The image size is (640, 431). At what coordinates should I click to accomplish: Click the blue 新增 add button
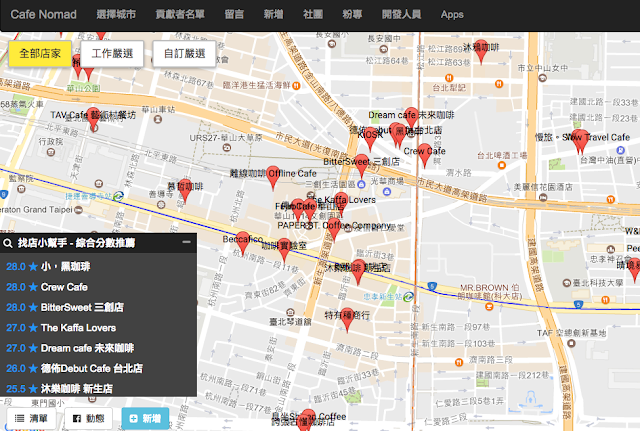tap(145, 418)
